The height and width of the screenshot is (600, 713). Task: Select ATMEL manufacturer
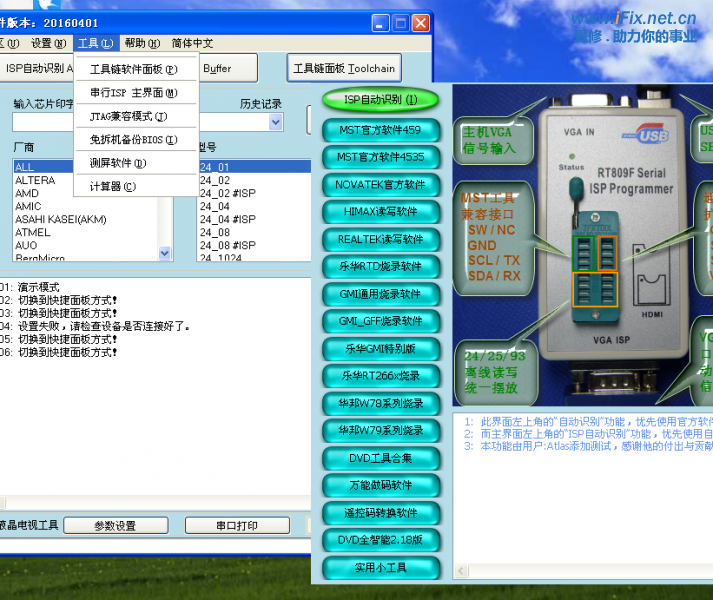(85, 232)
